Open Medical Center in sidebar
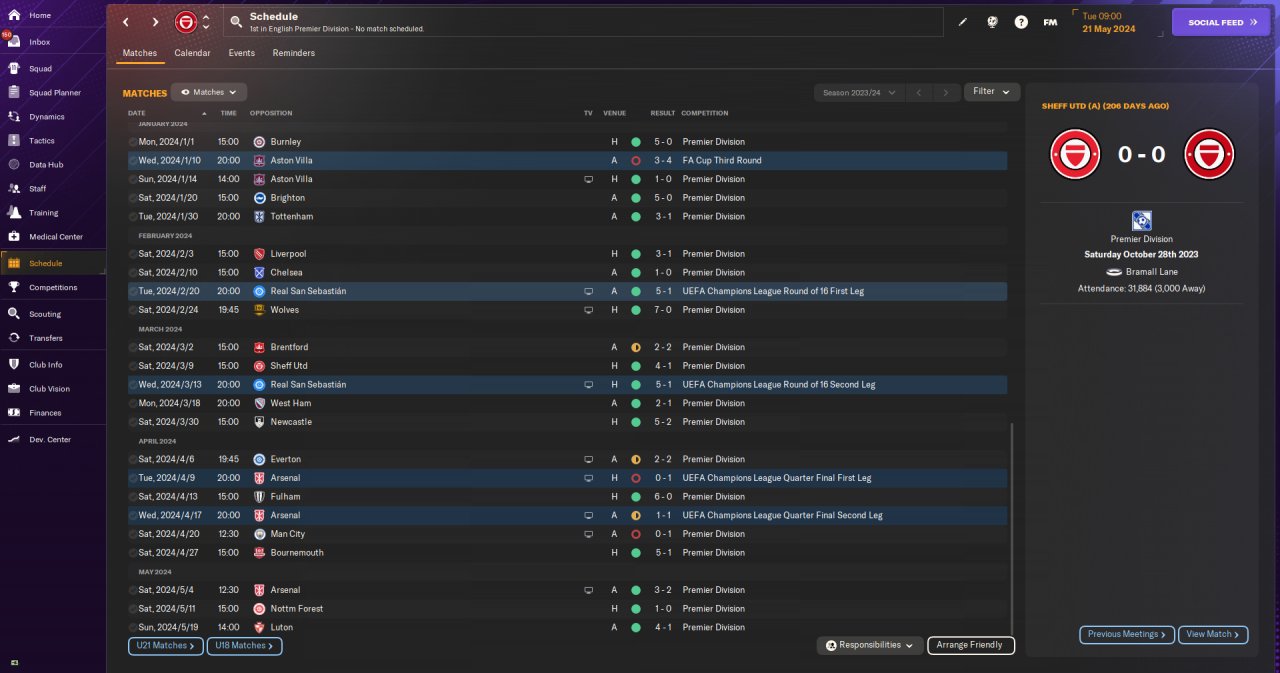 click(56, 237)
